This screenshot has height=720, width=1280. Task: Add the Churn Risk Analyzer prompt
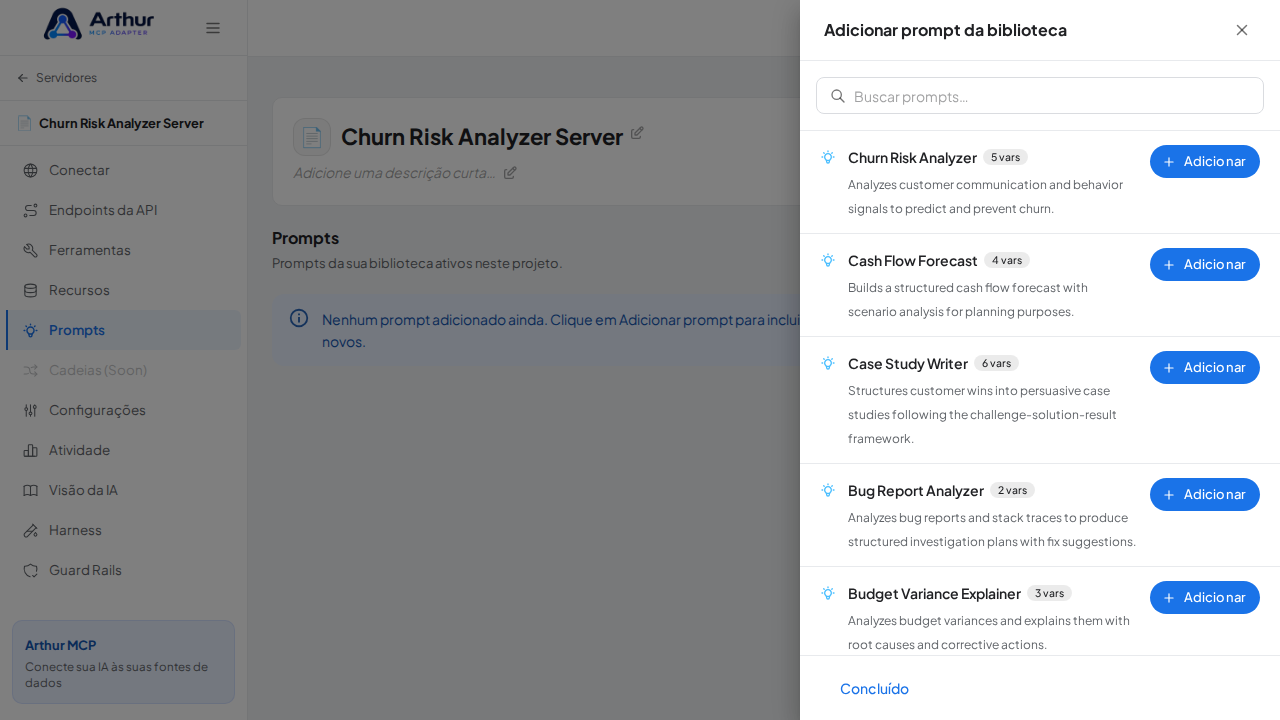[1205, 161]
